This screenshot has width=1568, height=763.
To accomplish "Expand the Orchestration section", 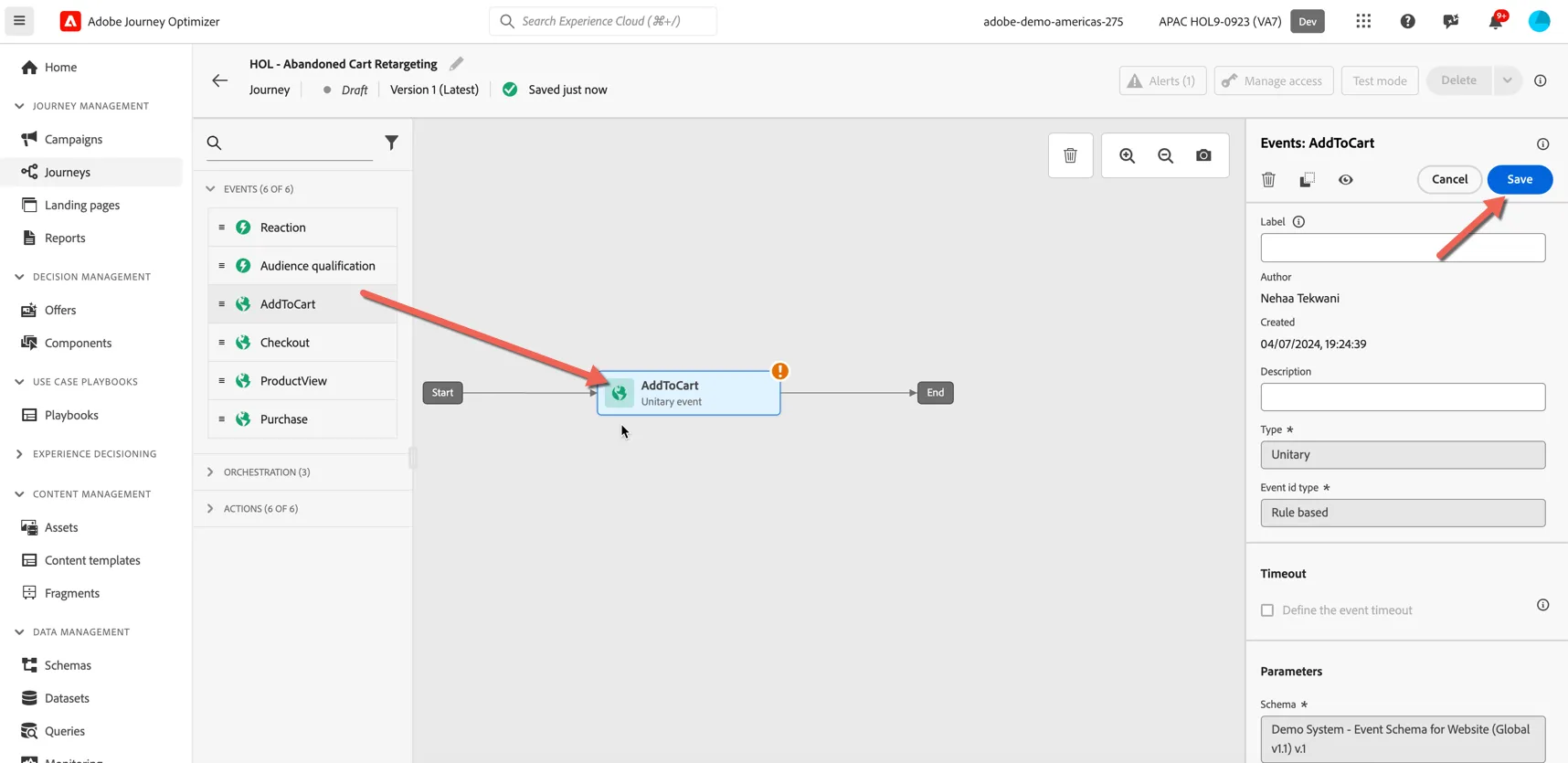I will pos(210,472).
